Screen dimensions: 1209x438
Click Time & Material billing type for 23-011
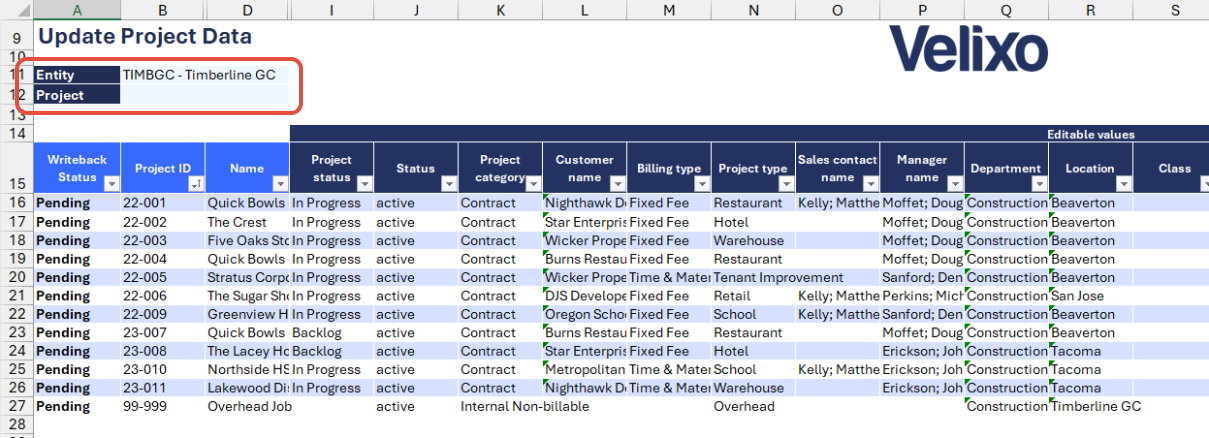(x=669, y=388)
